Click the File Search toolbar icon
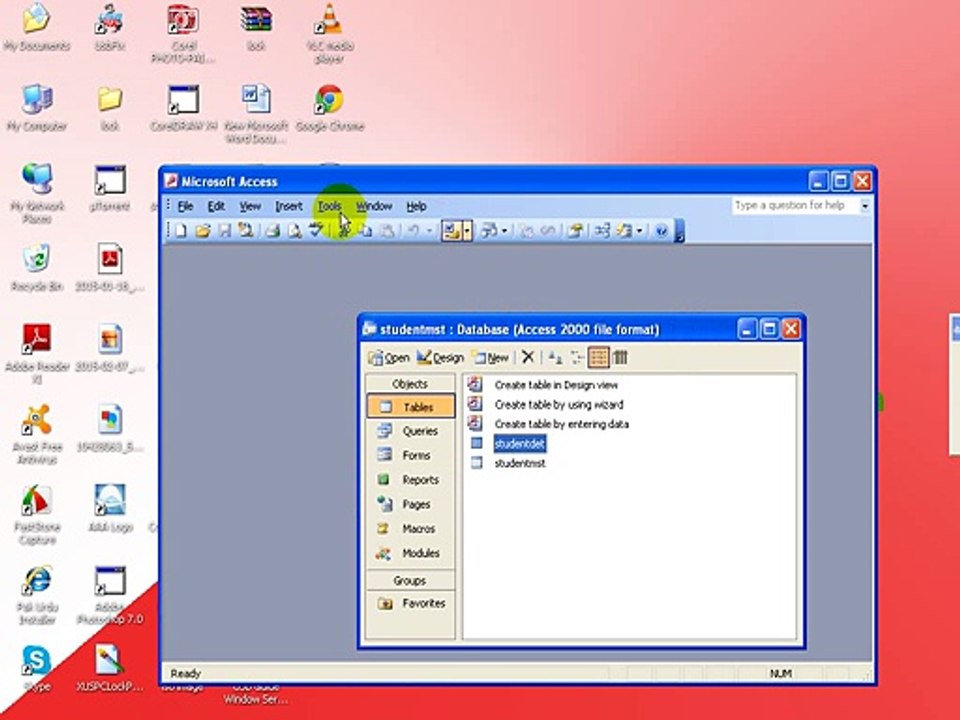The image size is (960, 720). pyautogui.click(x=246, y=231)
